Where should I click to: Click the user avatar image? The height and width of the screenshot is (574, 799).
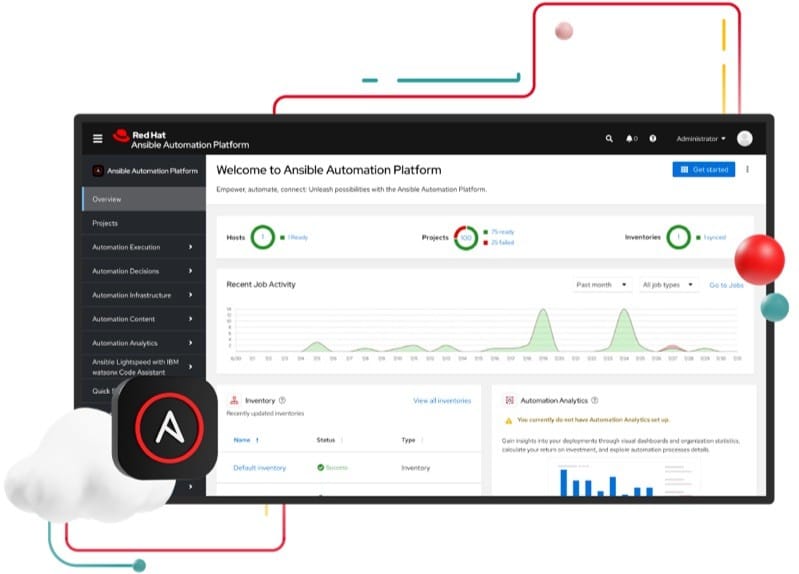pos(744,138)
